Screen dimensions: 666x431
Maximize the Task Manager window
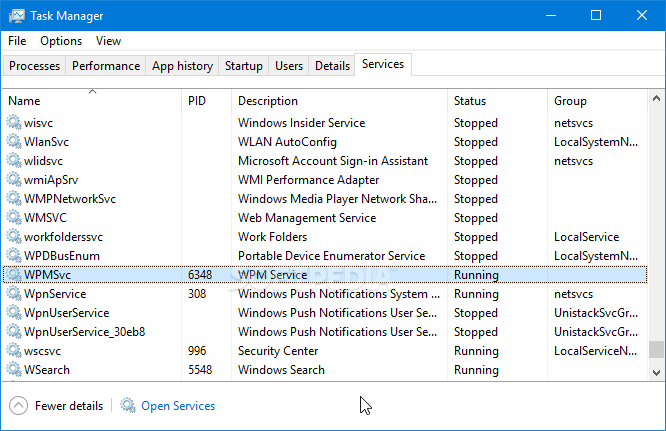coord(596,16)
